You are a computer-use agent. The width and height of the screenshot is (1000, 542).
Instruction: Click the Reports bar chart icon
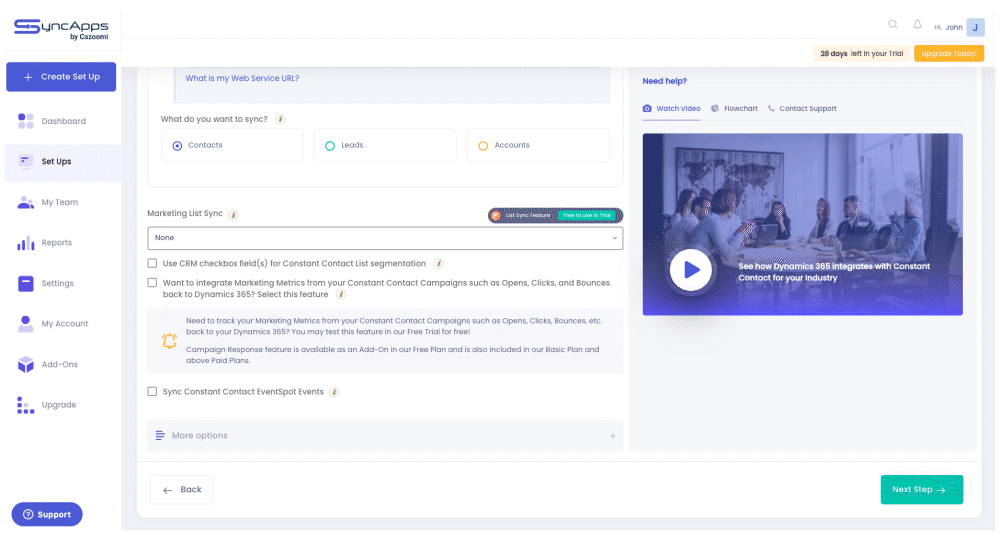pyautogui.click(x=26, y=243)
